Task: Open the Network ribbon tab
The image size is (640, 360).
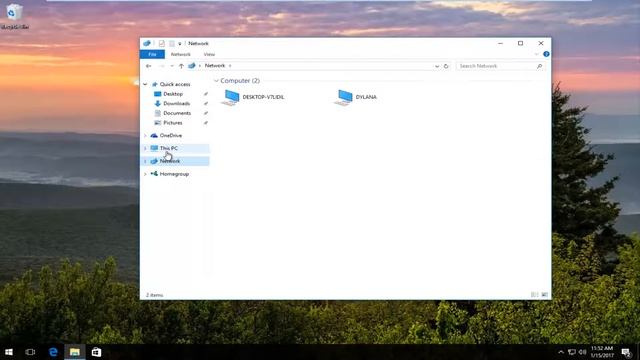Action: pos(180,54)
